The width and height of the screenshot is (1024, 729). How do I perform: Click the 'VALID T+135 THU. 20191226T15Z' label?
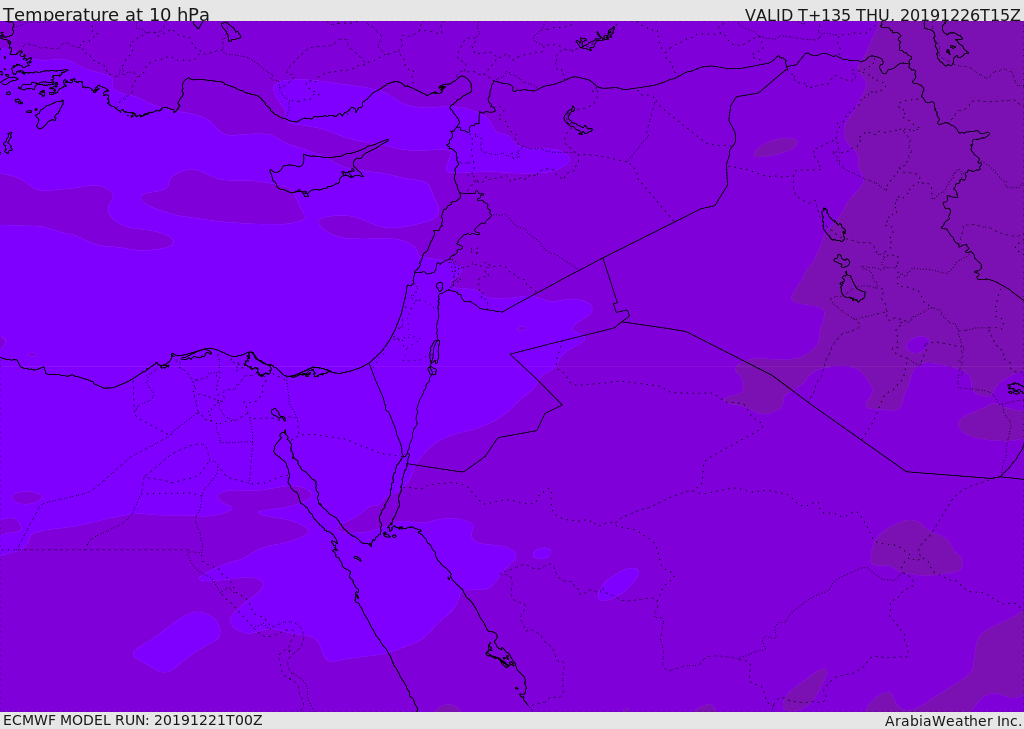tap(882, 15)
